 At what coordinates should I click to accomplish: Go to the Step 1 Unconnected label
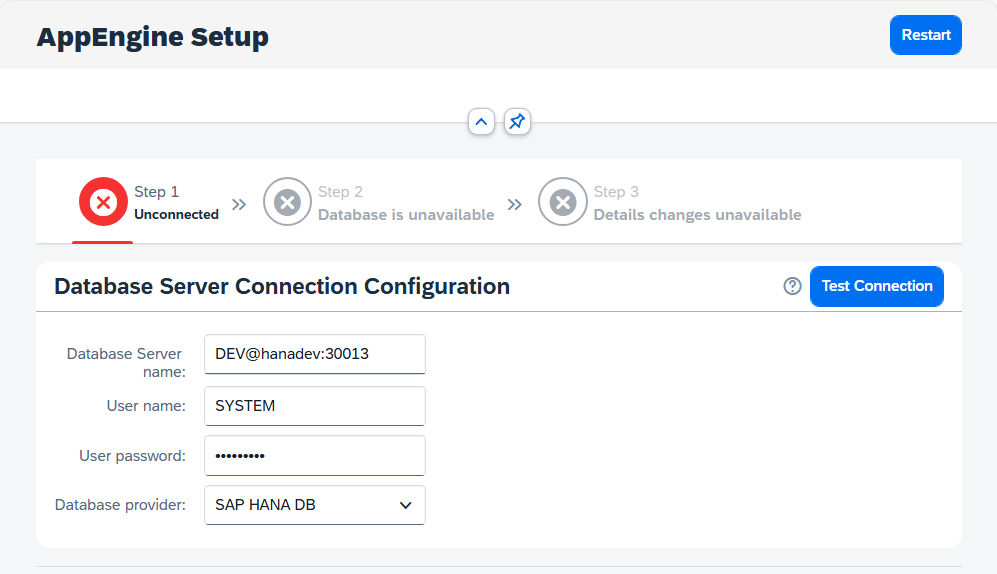click(176, 214)
